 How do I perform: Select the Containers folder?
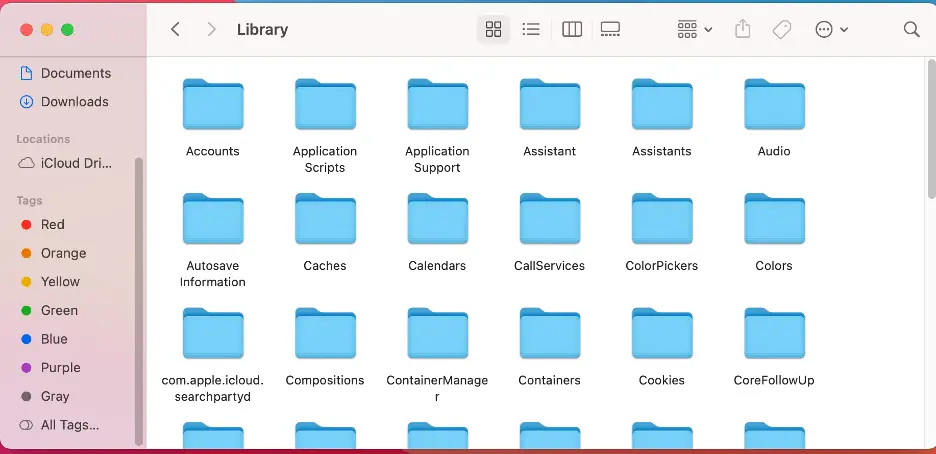tap(549, 347)
